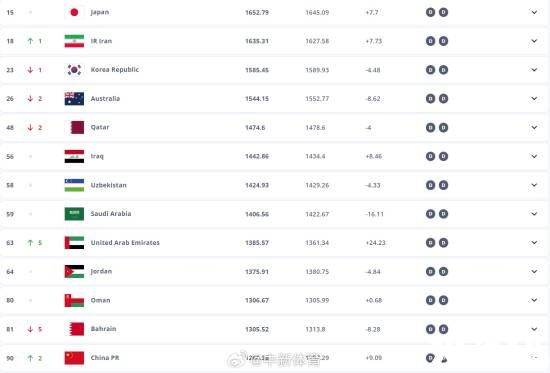Expand the Japan row details chevron
This screenshot has height=373, width=550.
pyautogui.click(x=534, y=12)
